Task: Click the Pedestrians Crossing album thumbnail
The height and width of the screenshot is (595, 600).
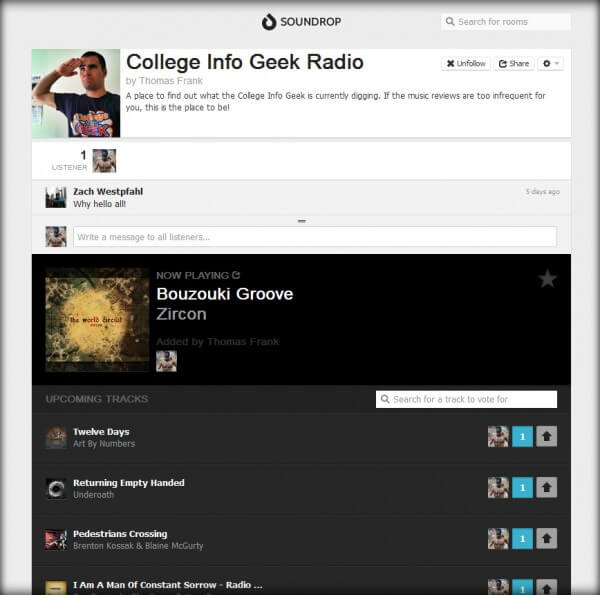Action: 56,539
